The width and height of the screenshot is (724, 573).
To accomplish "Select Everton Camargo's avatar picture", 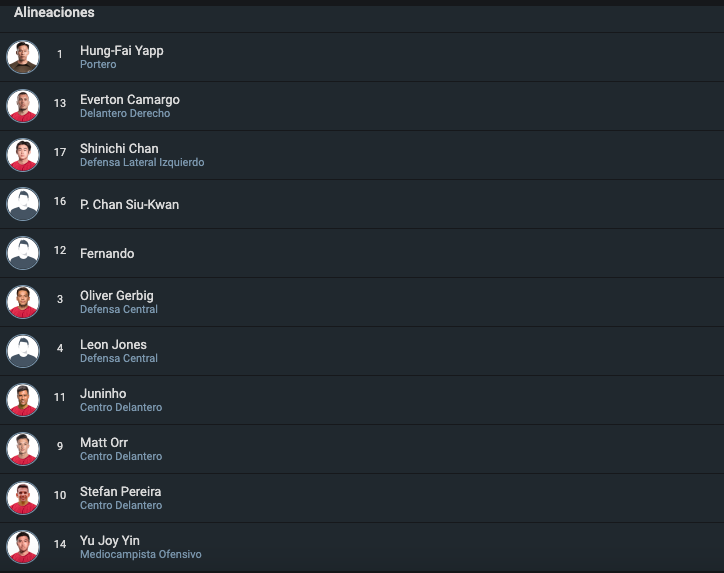I will pos(23,106).
